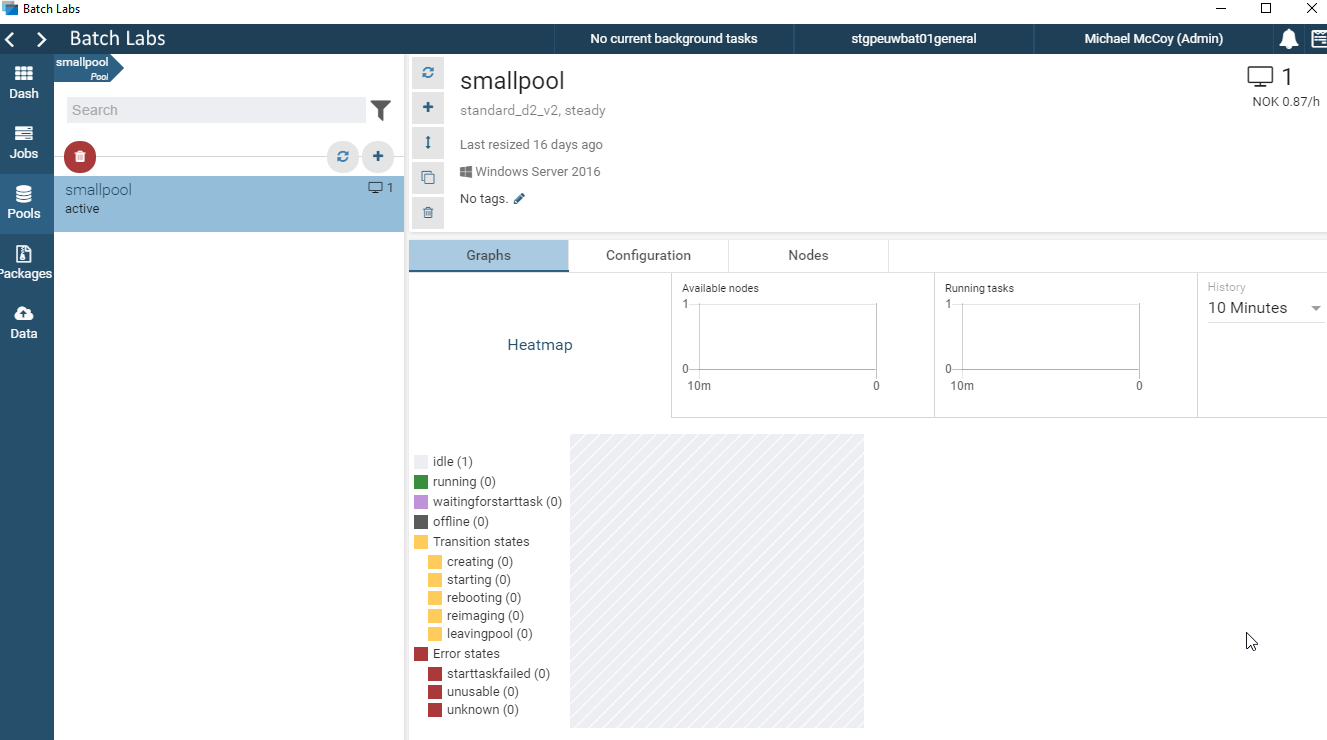1327x740 pixels.
Task: Delete smallpool using the toolbar trash icon
Action: (428, 212)
